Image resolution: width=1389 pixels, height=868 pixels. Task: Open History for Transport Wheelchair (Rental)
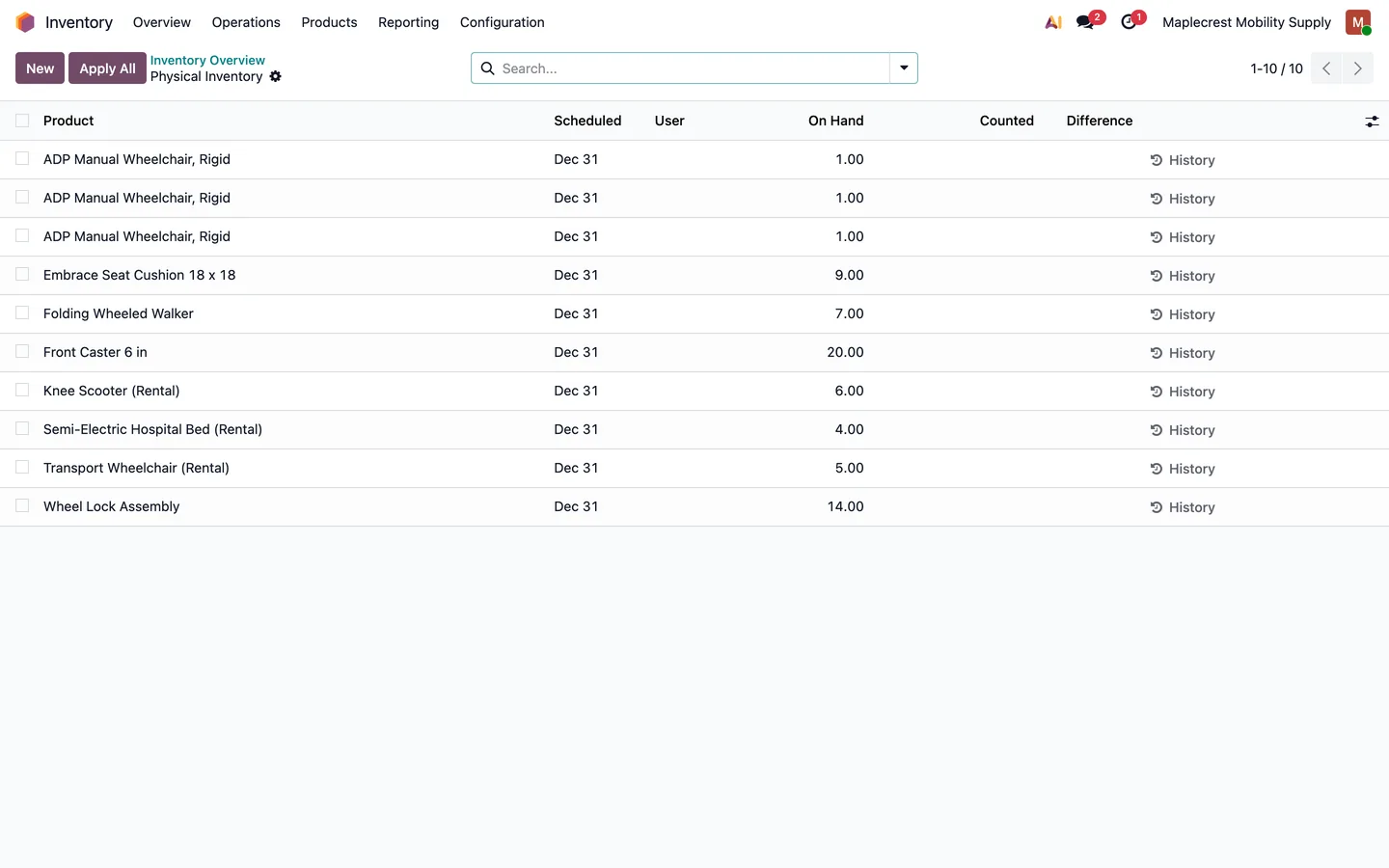(x=1183, y=469)
